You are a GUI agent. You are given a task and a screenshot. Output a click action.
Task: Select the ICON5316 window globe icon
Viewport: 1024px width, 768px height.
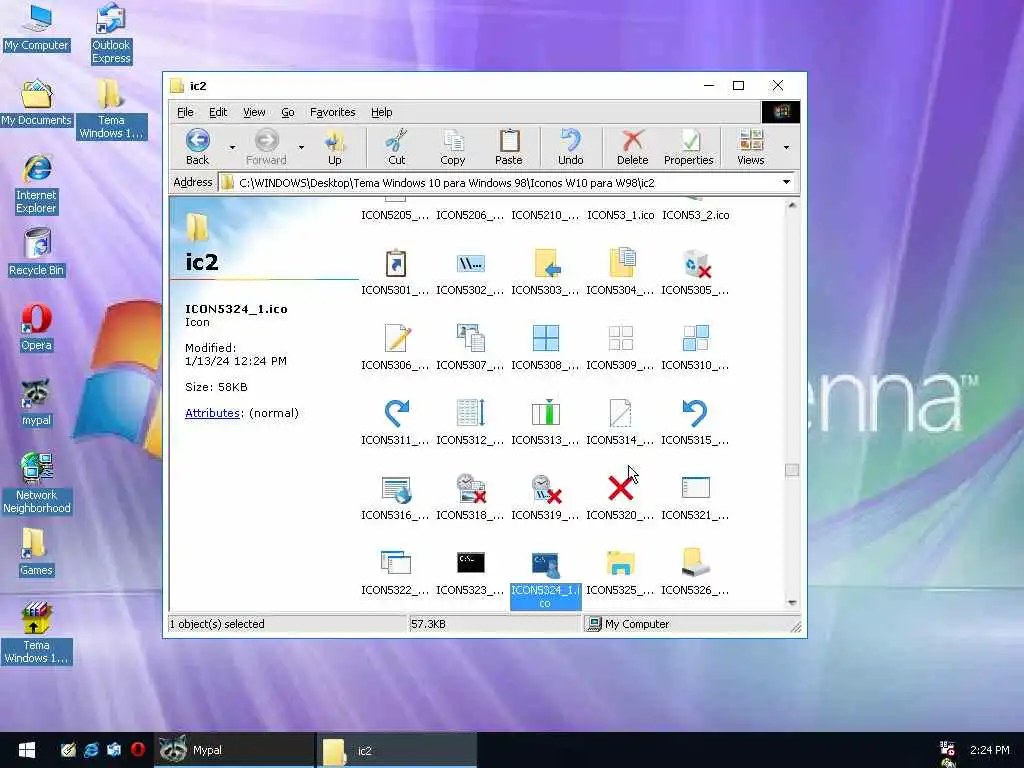click(x=396, y=490)
